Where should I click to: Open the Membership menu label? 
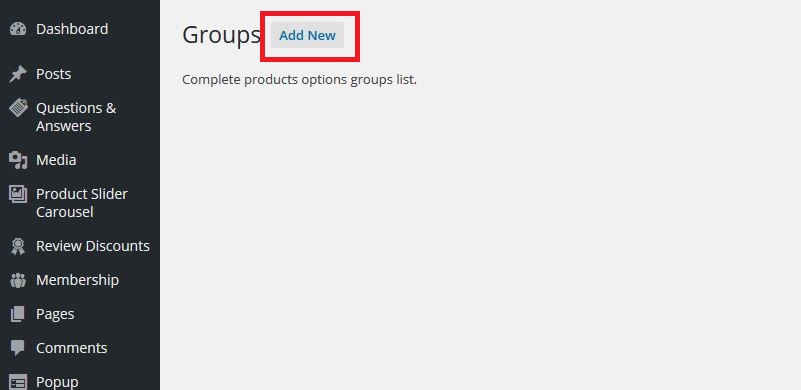(78, 280)
